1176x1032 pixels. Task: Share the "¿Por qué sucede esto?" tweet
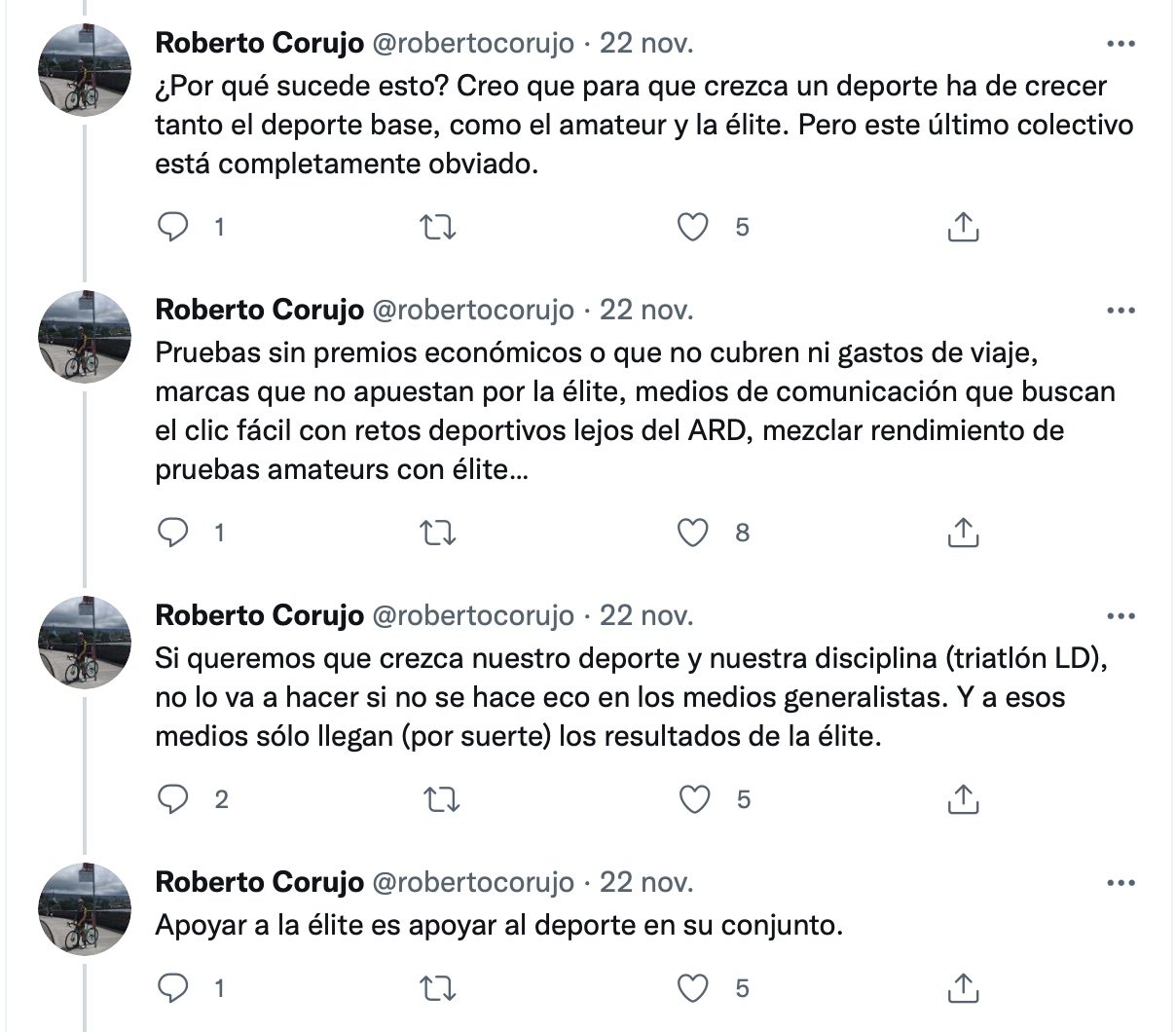click(x=962, y=227)
